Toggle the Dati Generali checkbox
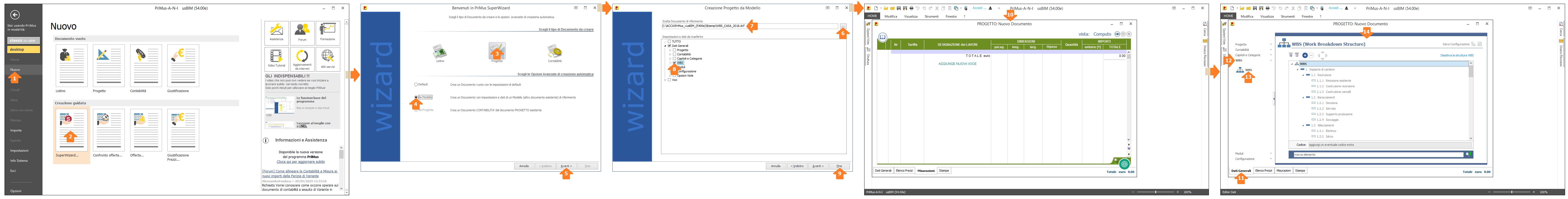This screenshot has width=1568, height=199. click(670, 46)
